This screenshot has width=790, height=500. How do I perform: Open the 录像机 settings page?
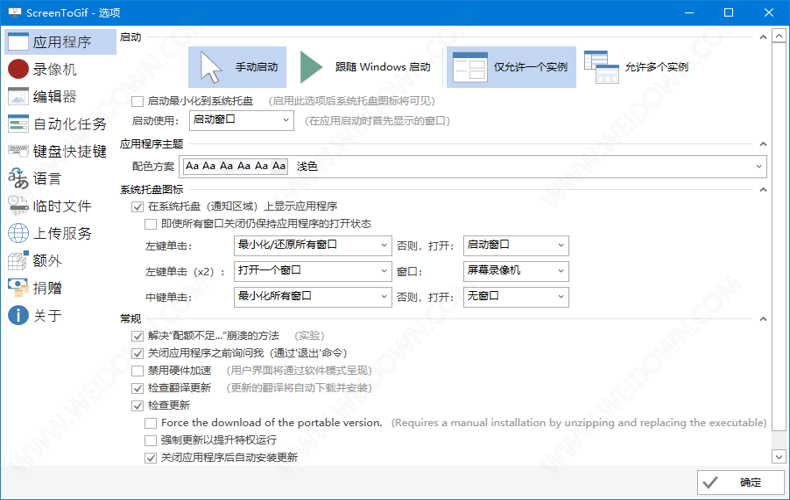click(60, 69)
